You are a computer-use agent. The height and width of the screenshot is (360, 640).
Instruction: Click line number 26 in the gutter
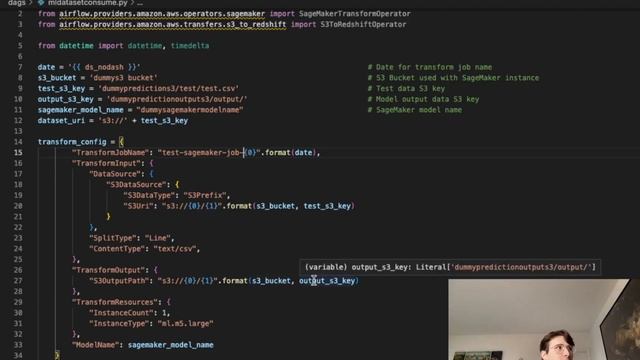pos(18,270)
